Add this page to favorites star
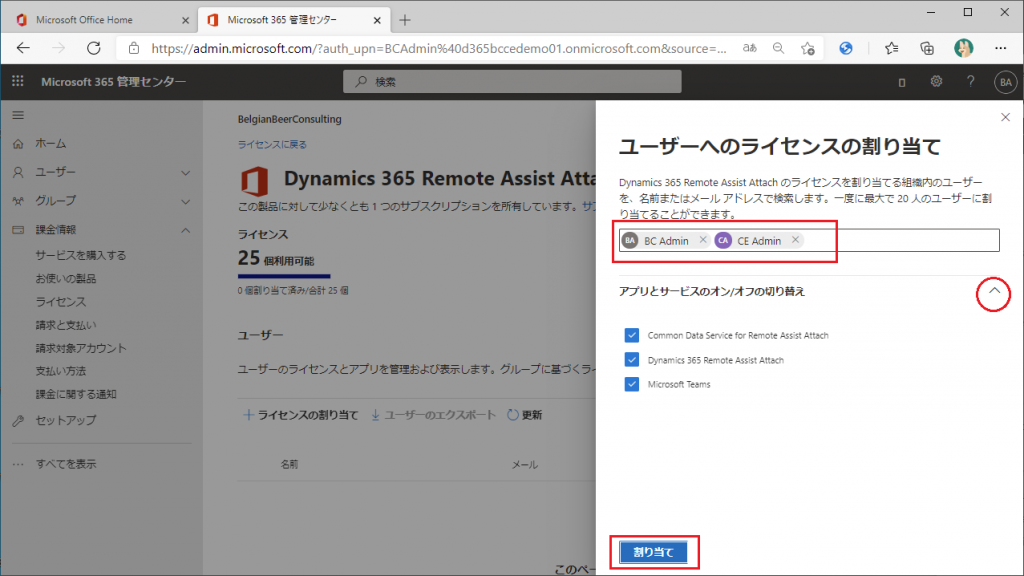Screen dimensions: 1024x576 click(808, 48)
